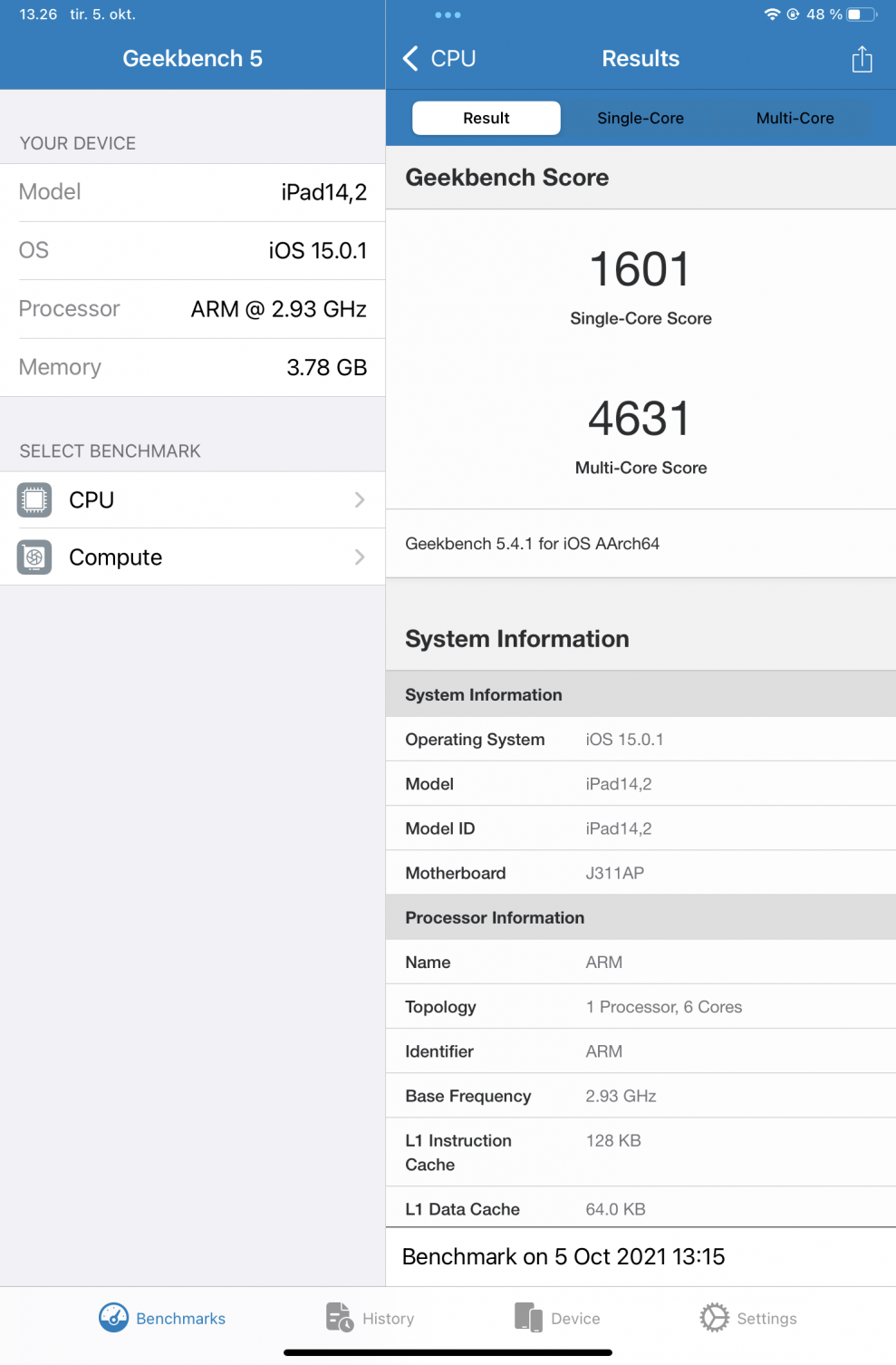The width and height of the screenshot is (896, 1365).
Task: Tap the Compute benchmark icon
Action: click(34, 557)
